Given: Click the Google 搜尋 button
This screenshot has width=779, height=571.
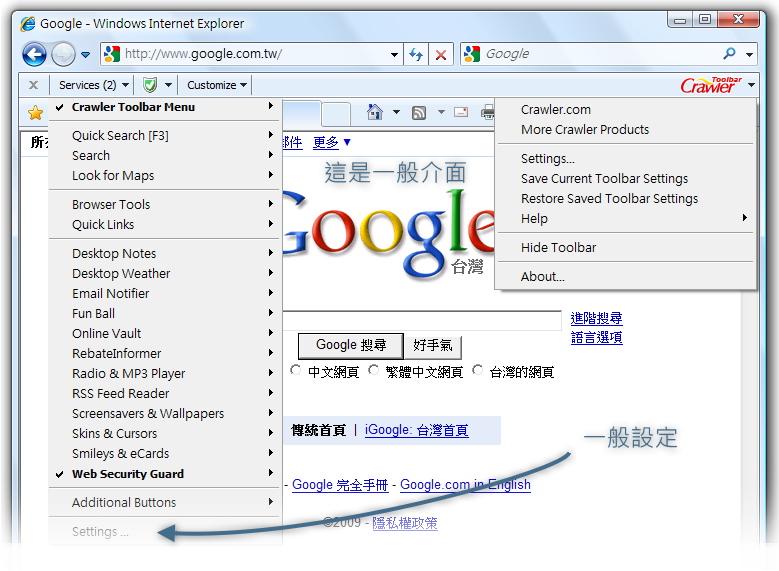Looking at the screenshot, I should click(x=351, y=345).
